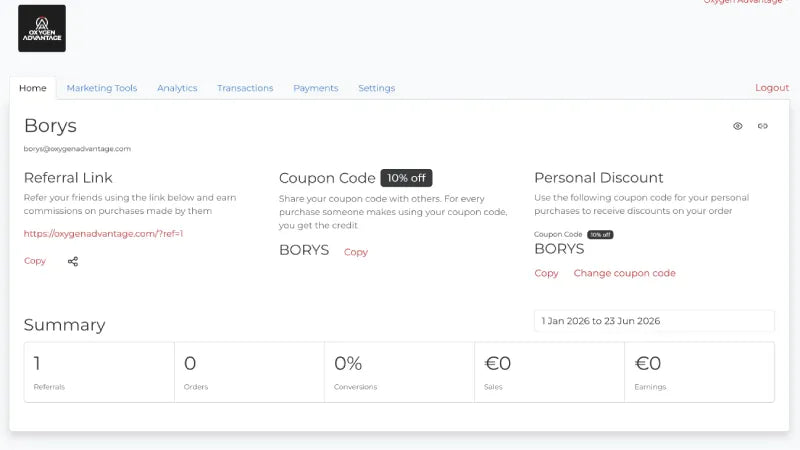The image size is (800, 450).
Task: Copy the referral link
Action: [x=35, y=261]
